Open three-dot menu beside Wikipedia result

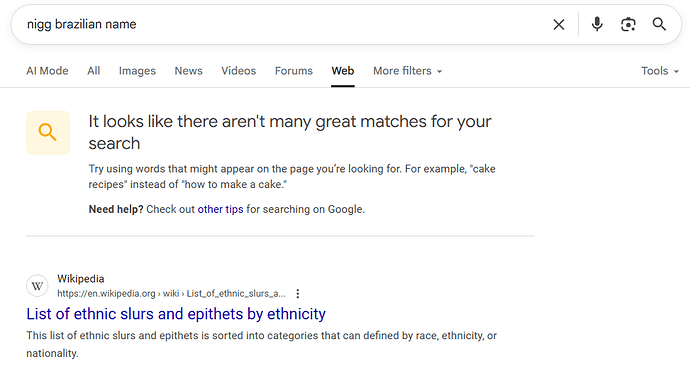(298, 294)
